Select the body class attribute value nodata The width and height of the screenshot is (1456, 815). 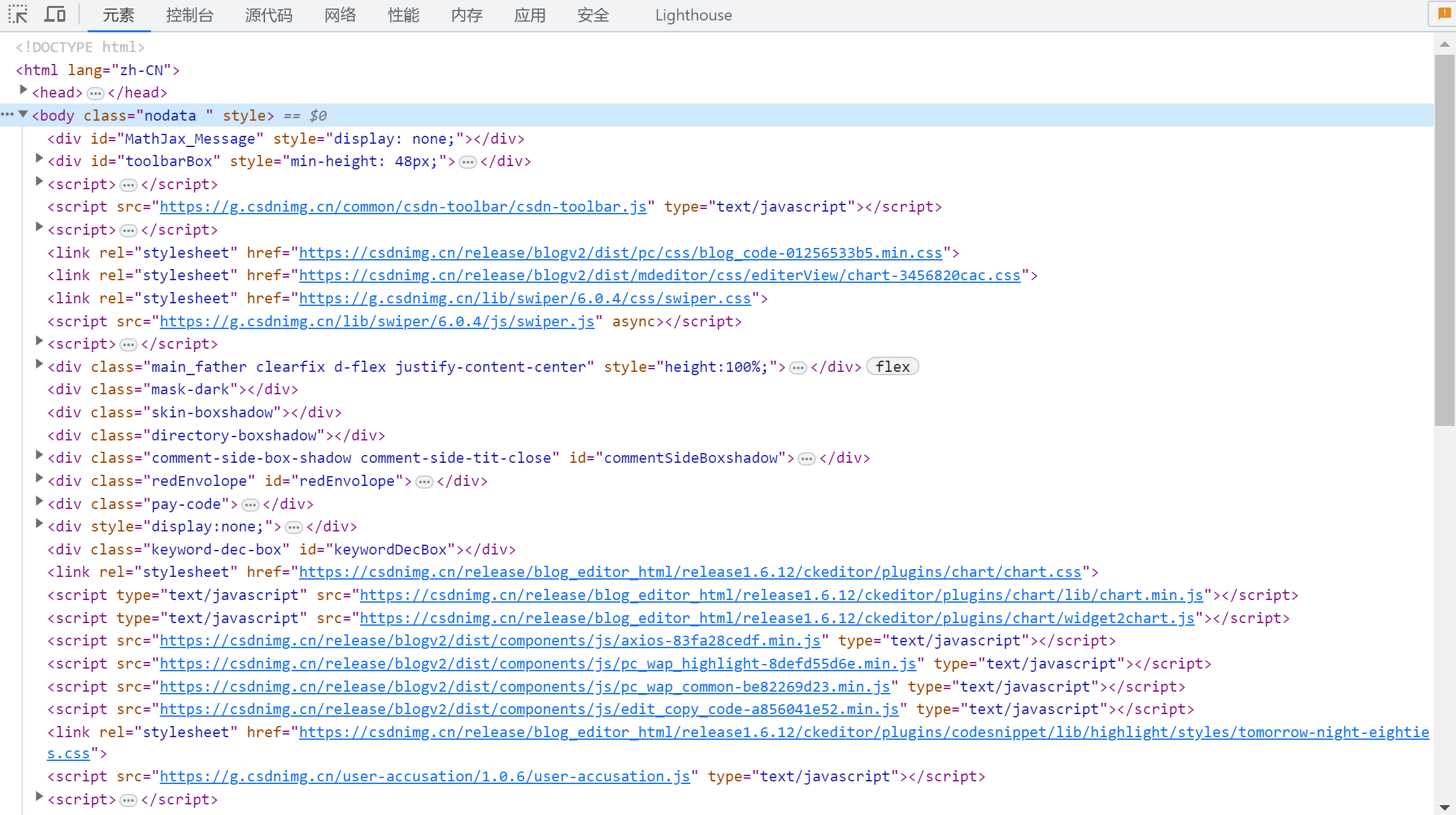coord(170,115)
